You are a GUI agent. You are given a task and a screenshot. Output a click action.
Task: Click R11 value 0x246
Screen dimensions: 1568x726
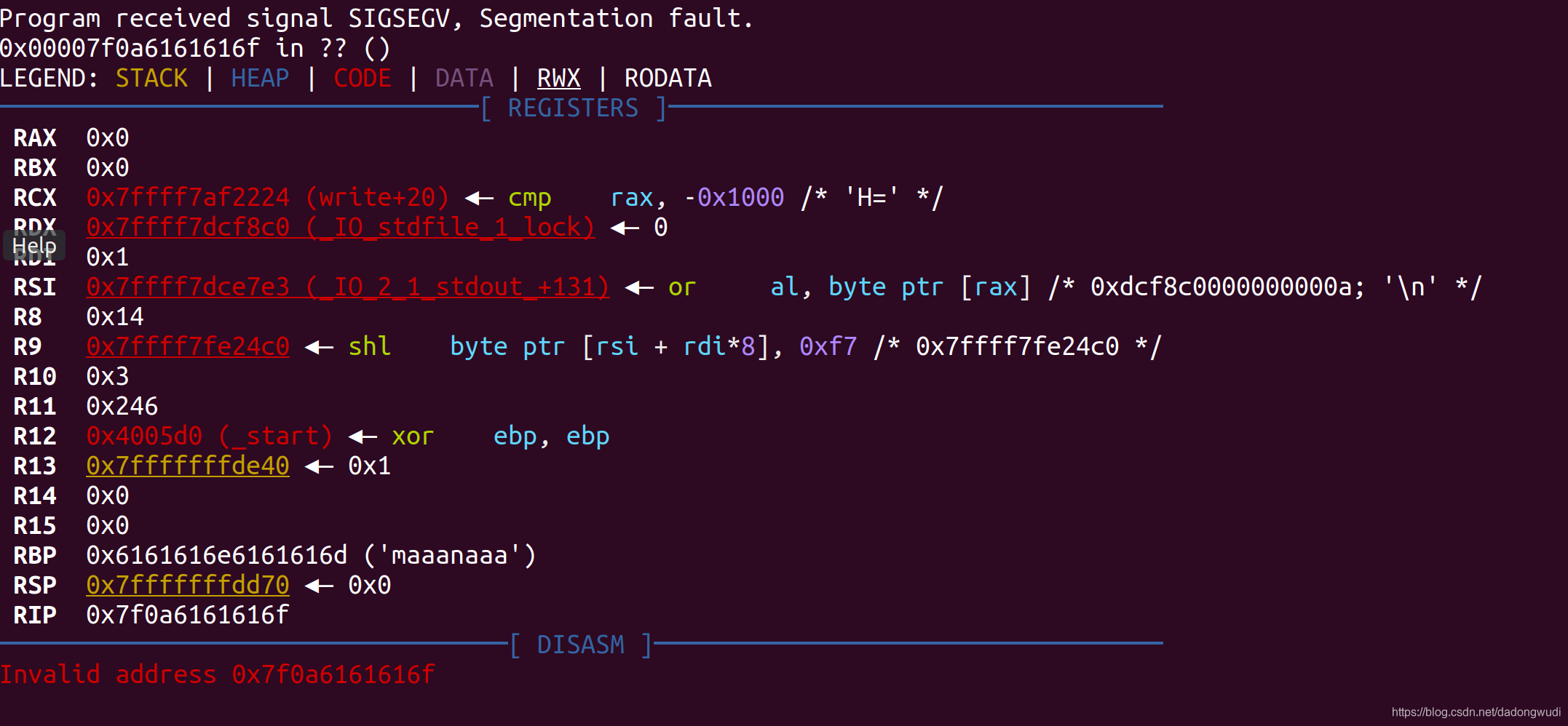[x=122, y=407]
